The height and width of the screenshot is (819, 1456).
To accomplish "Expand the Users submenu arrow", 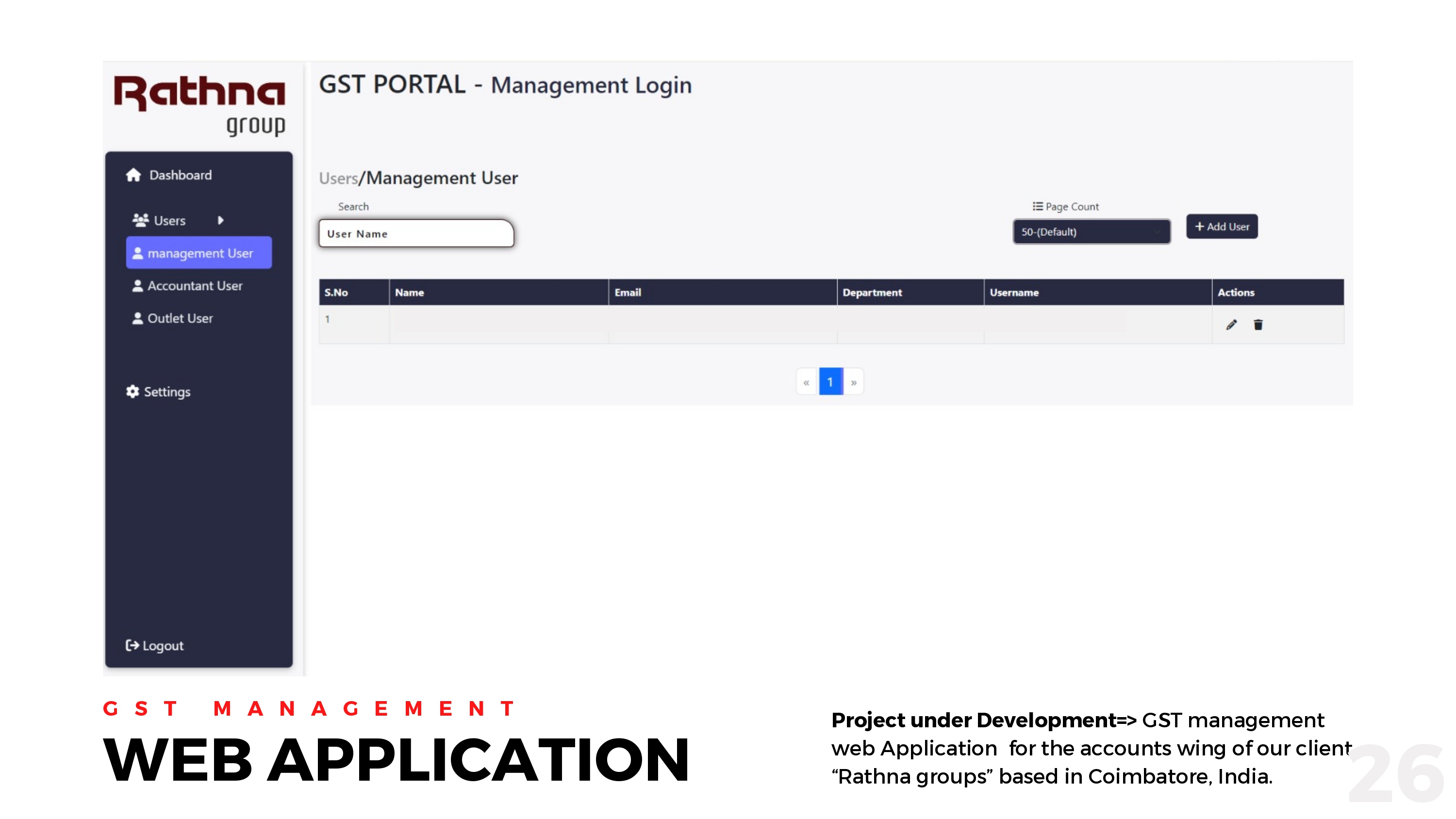I will tap(220, 220).
